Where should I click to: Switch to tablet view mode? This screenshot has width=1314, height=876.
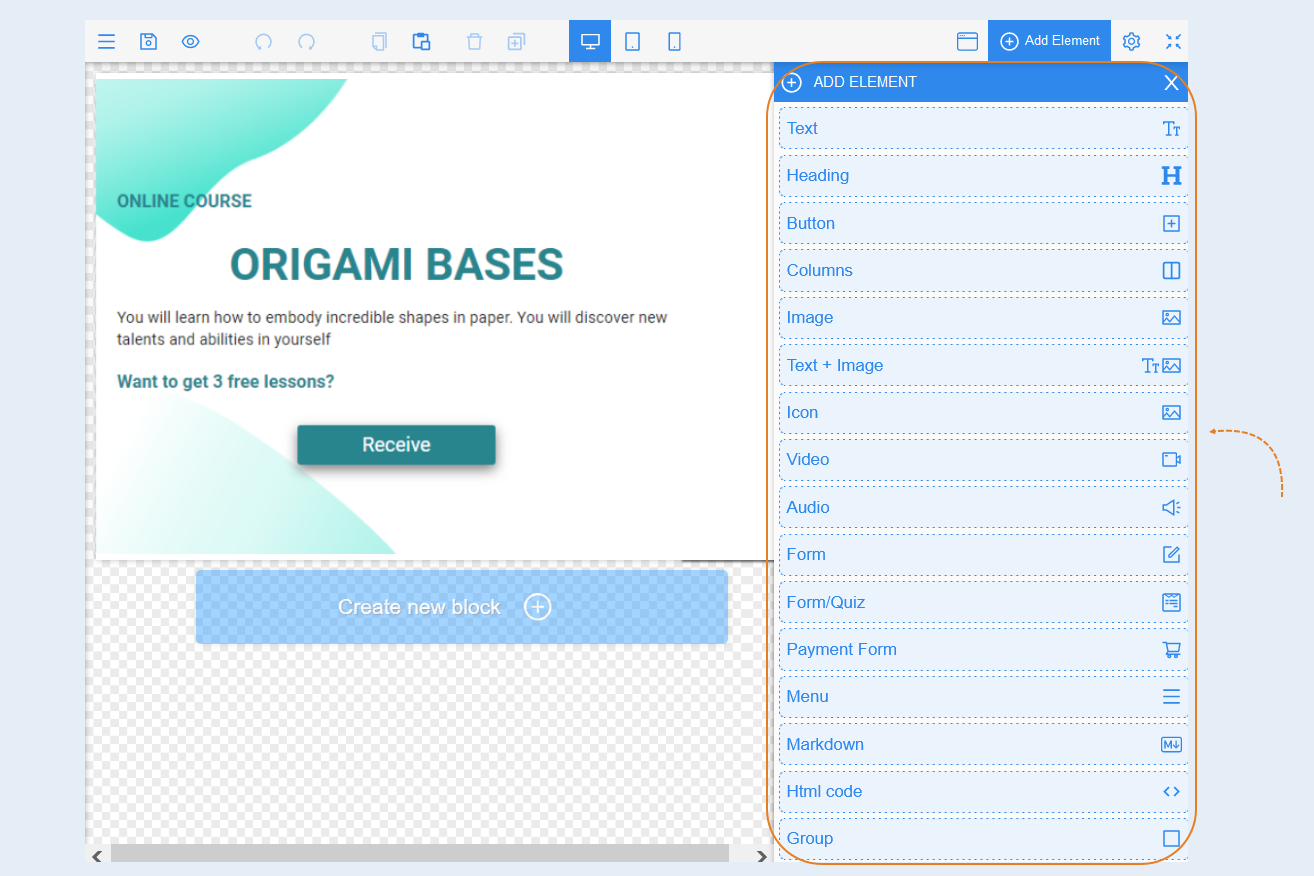pyautogui.click(x=632, y=41)
